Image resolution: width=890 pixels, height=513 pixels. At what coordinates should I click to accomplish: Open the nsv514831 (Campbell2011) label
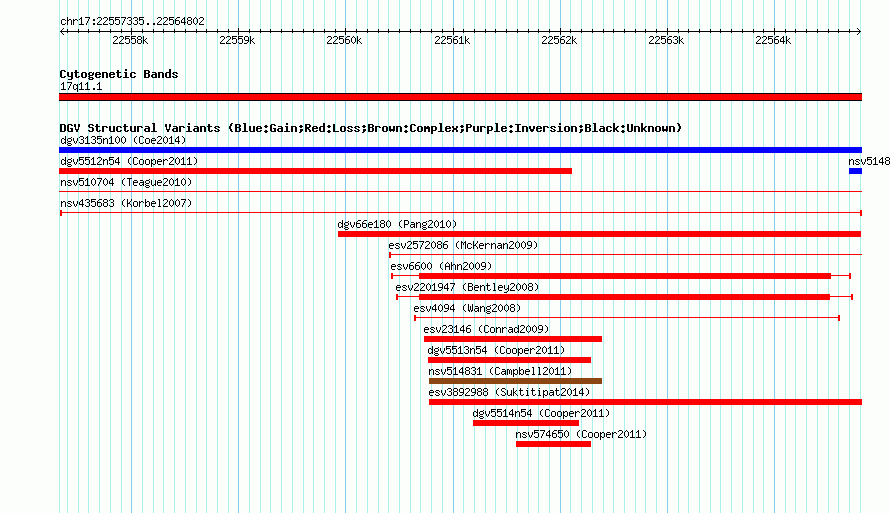pos(500,371)
